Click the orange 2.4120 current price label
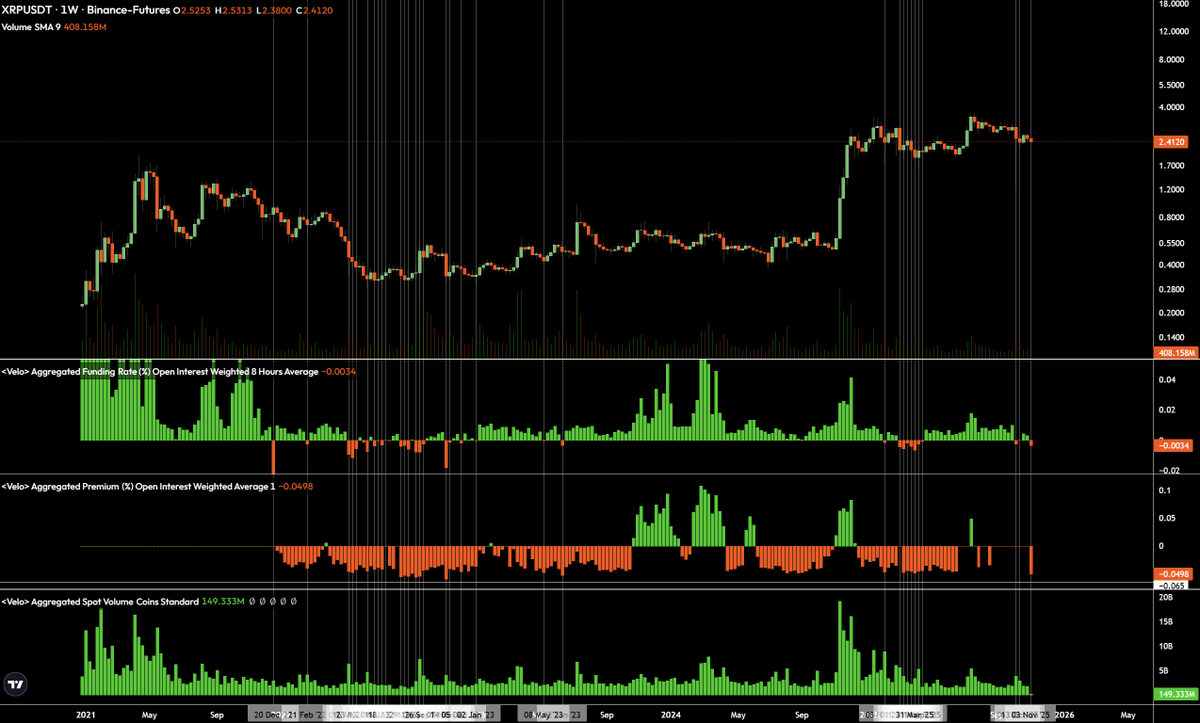1200x723 pixels. click(x=1171, y=143)
